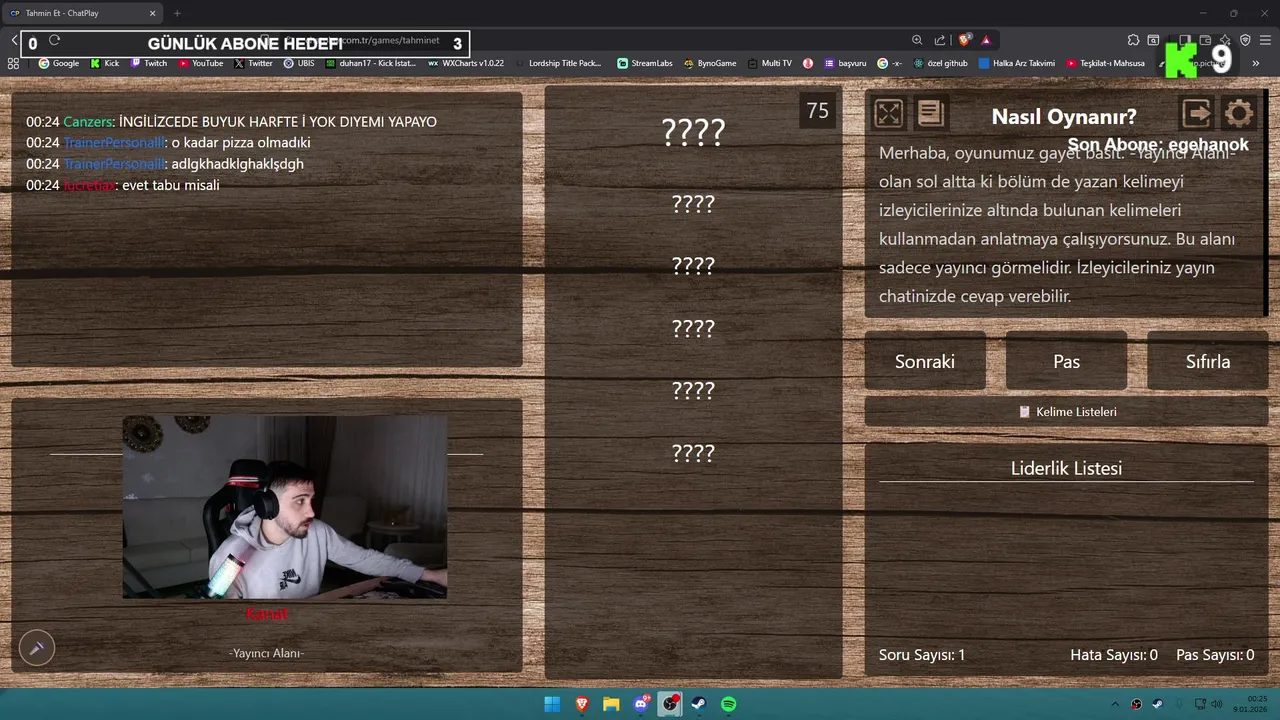Viewport: 1280px width, 720px height.
Task: Open Brave Leo AI star icon
Action: click(1225, 40)
